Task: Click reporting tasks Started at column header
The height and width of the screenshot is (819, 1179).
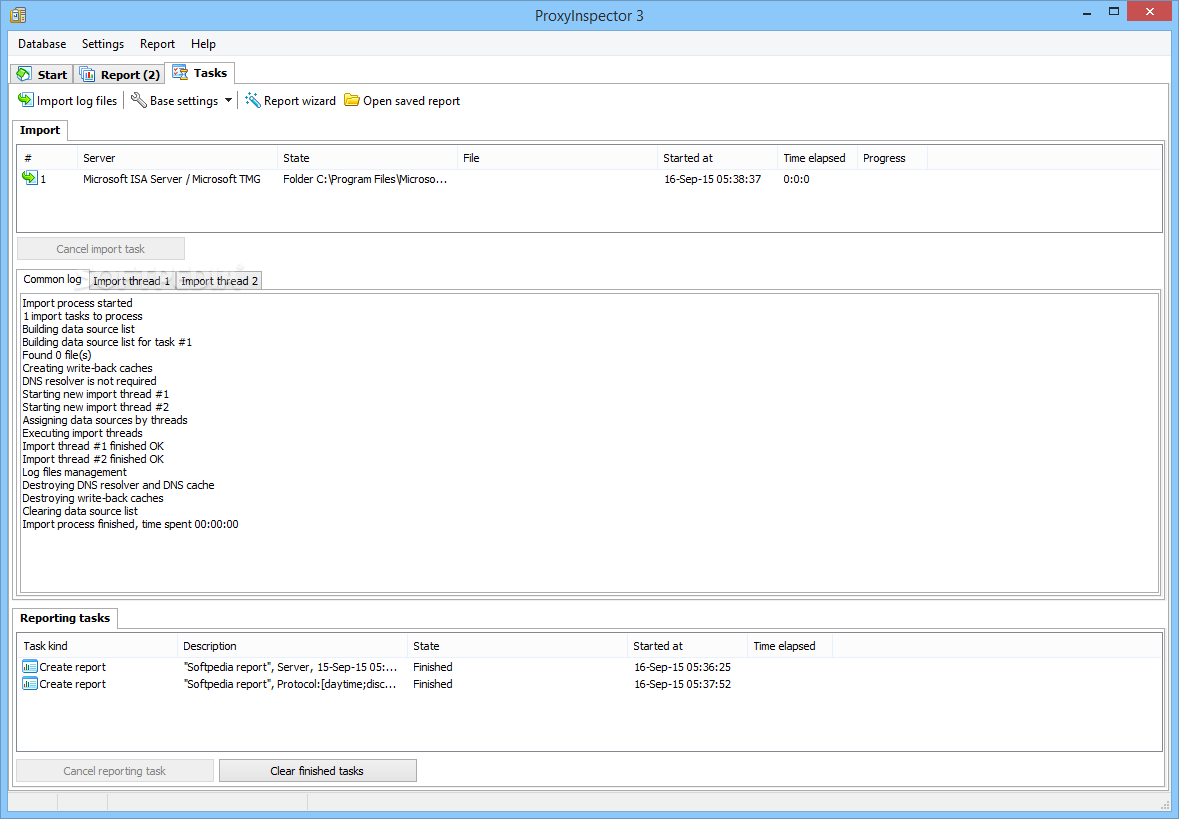Action: (x=687, y=646)
